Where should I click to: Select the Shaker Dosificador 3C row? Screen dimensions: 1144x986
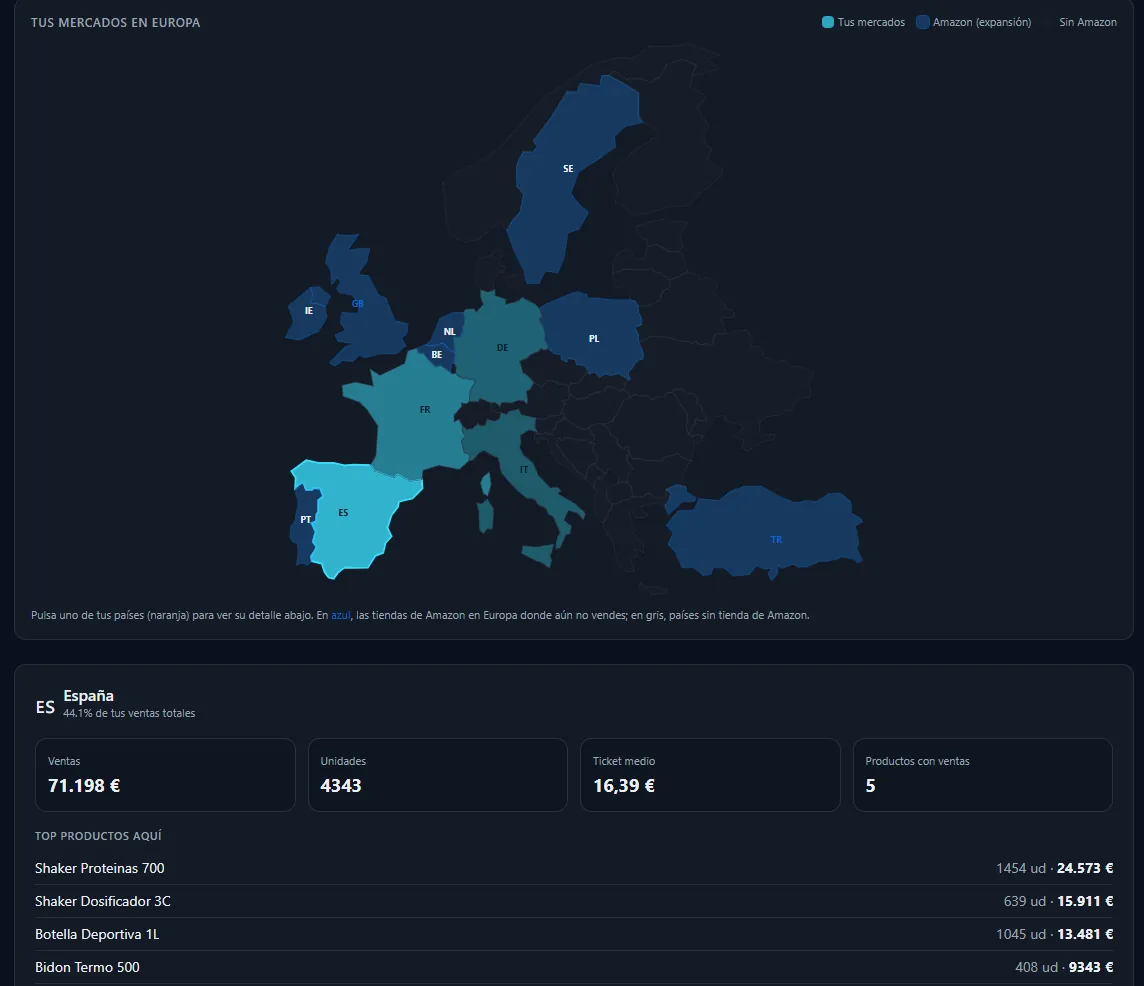573,901
